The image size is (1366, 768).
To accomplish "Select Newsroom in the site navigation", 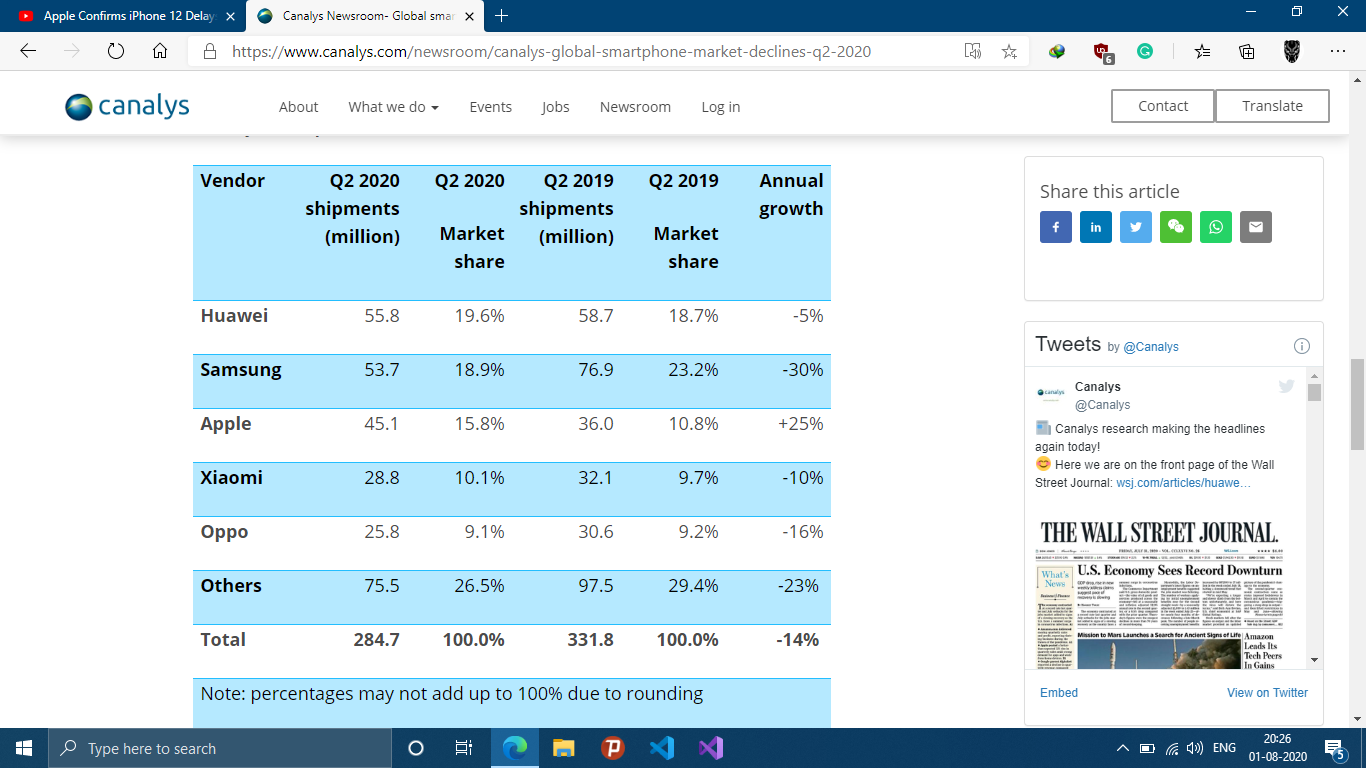I will [x=635, y=106].
